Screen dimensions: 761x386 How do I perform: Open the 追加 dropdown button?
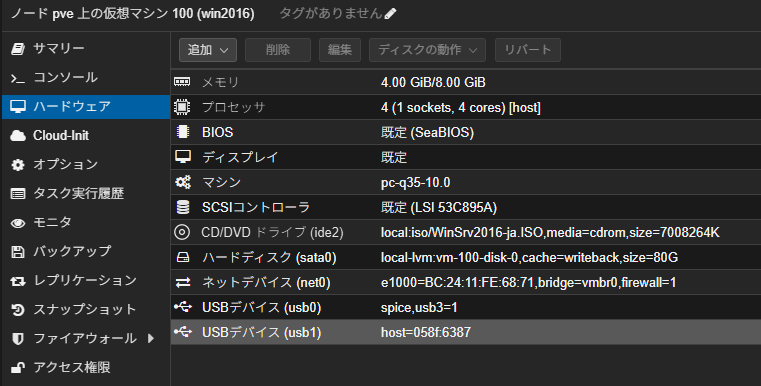208,50
